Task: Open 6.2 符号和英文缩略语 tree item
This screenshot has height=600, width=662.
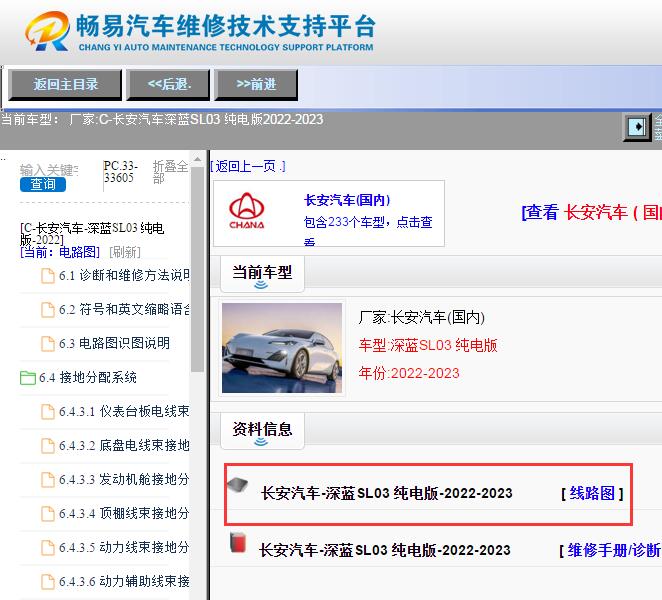Action: (124, 309)
